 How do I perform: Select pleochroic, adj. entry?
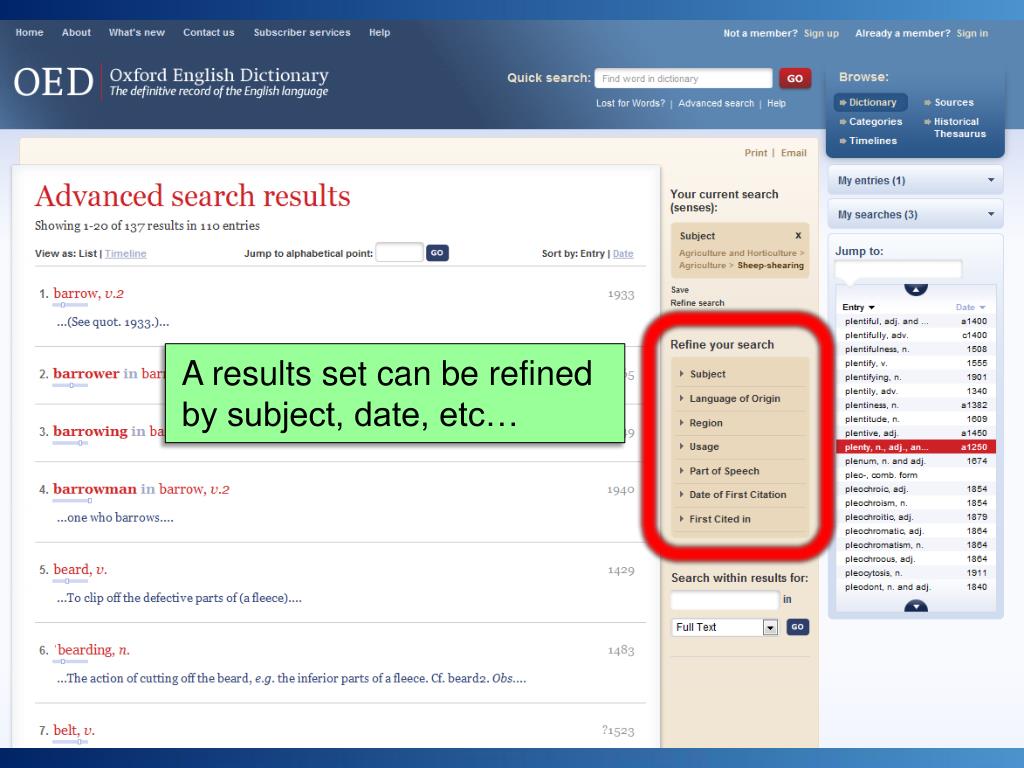click(916, 489)
